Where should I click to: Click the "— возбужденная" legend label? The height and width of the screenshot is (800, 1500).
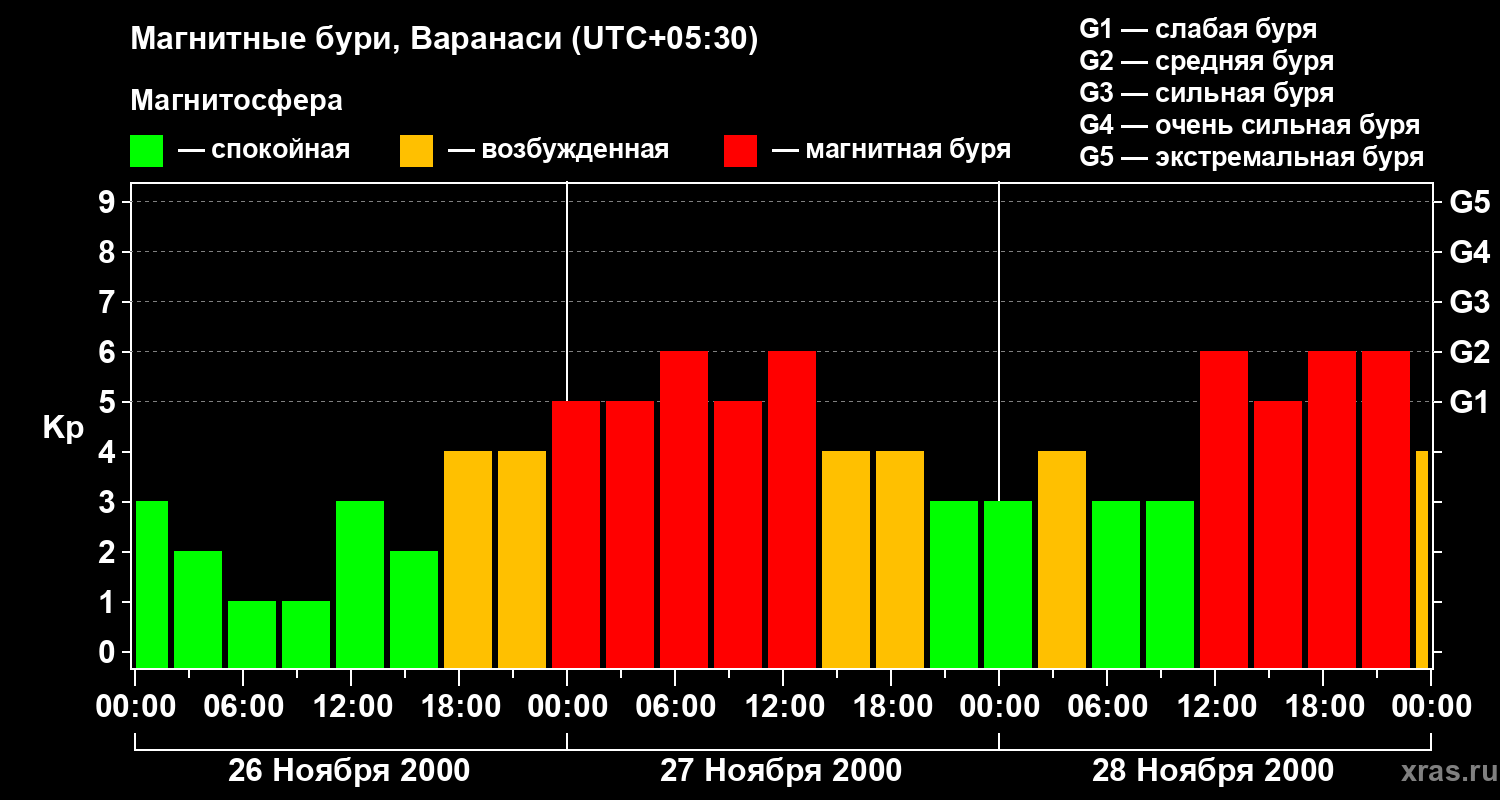[x=558, y=150]
